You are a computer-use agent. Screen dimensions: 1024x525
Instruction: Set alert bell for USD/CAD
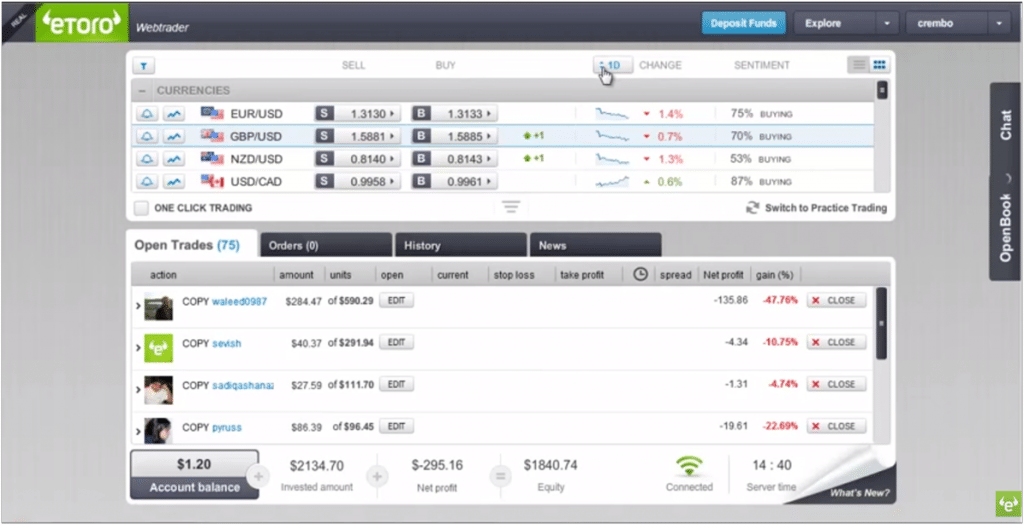[148, 182]
